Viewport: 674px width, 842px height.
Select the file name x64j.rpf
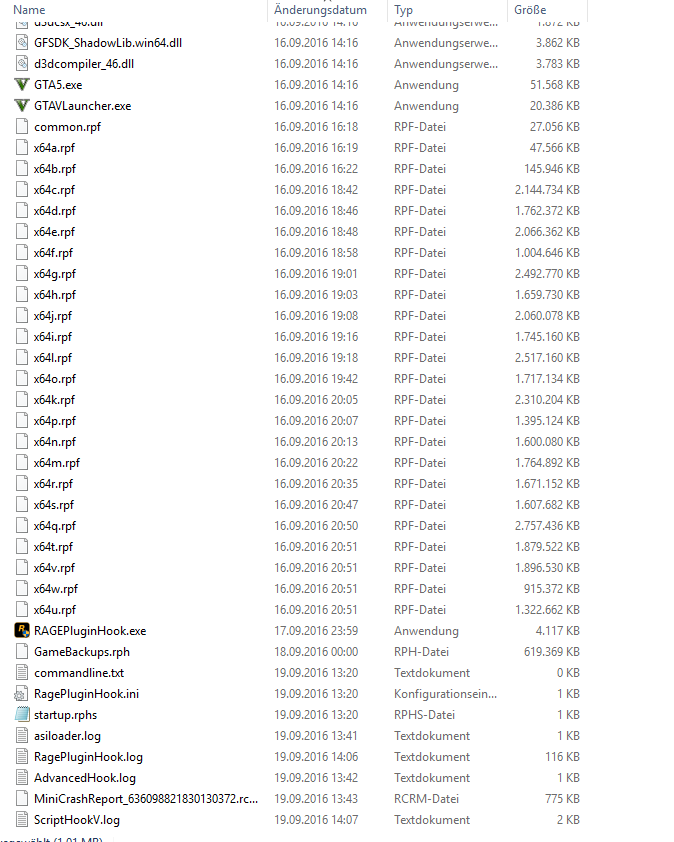click(53, 316)
